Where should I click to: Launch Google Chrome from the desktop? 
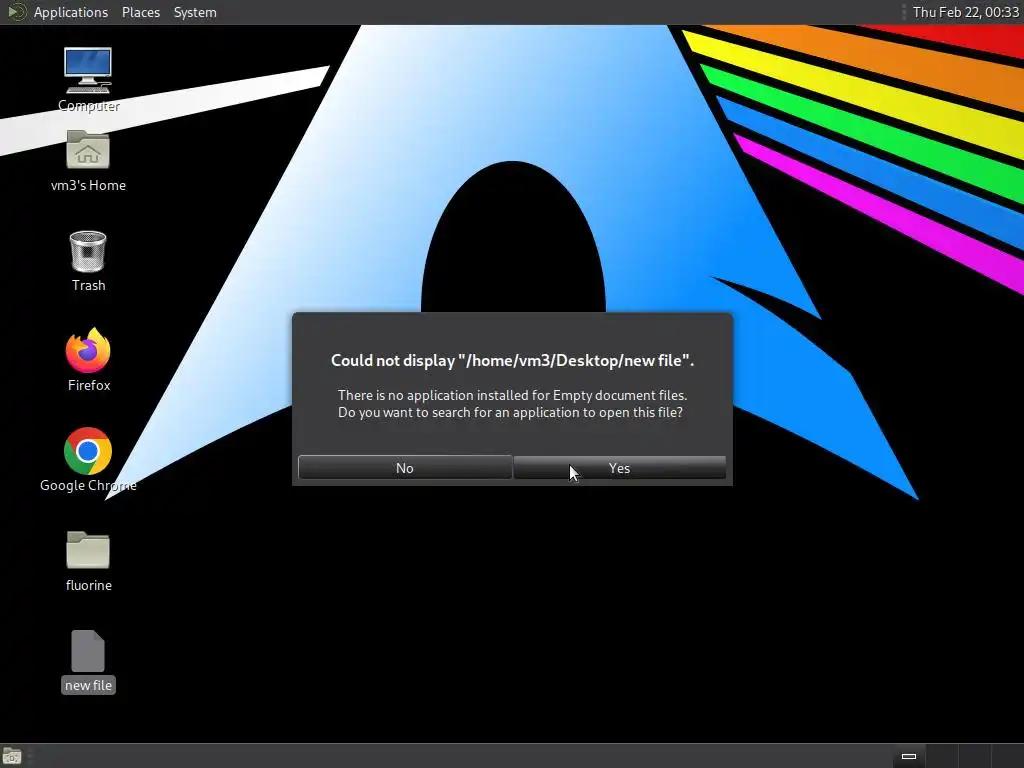click(88, 451)
